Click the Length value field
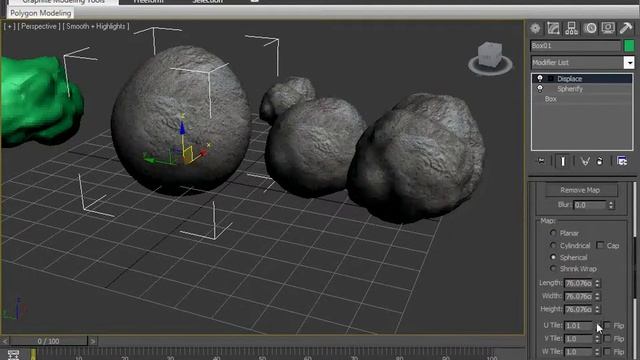This screenshot has height=360, width=640. (579, 283)
